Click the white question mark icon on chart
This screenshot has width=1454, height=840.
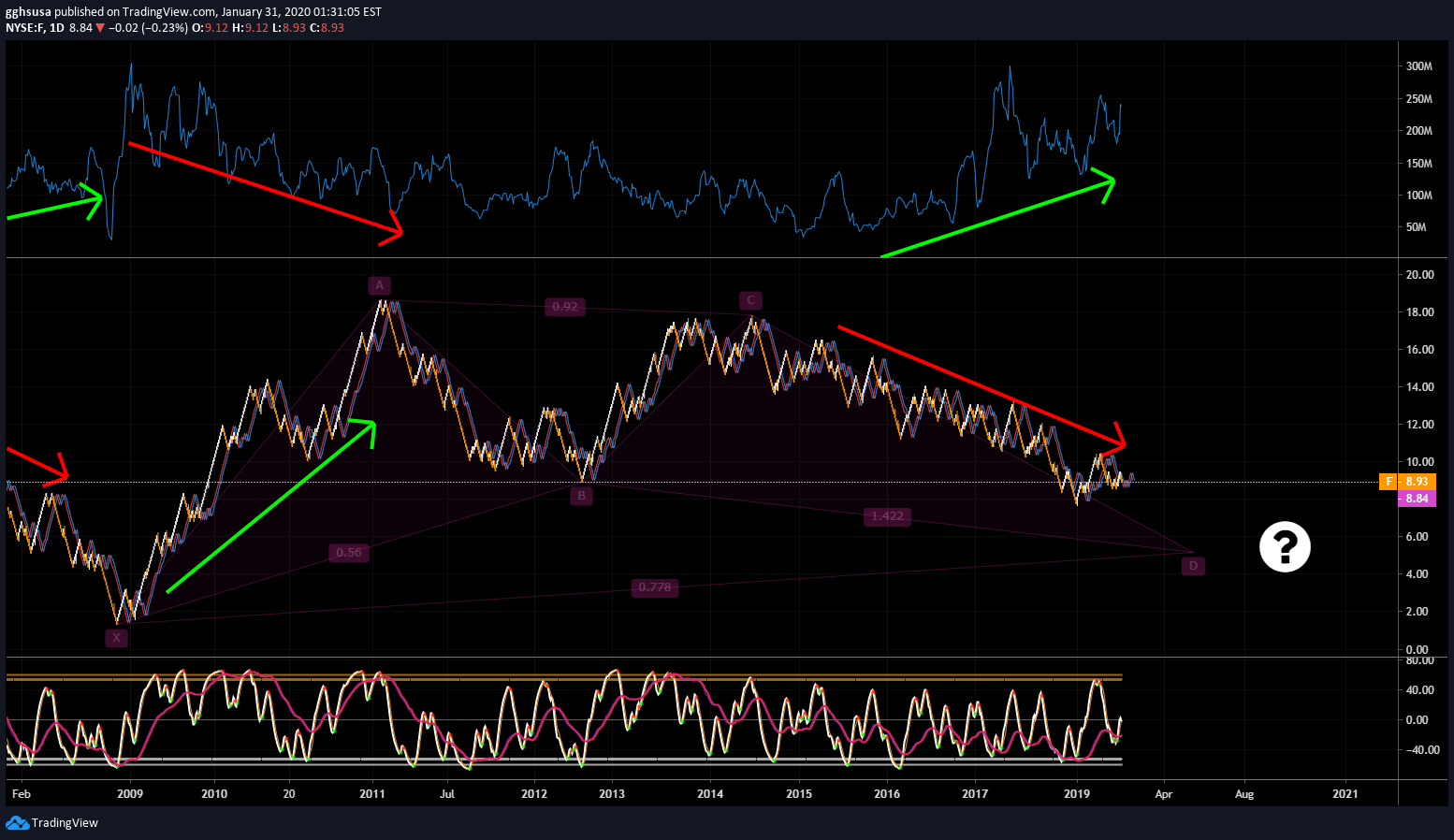click(x=1285, y=546)
